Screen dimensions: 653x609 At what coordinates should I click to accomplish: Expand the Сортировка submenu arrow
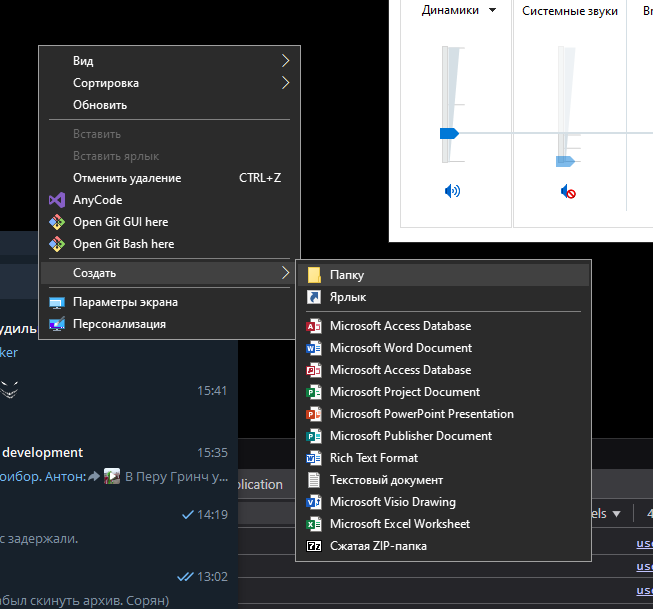click(285, 83)
